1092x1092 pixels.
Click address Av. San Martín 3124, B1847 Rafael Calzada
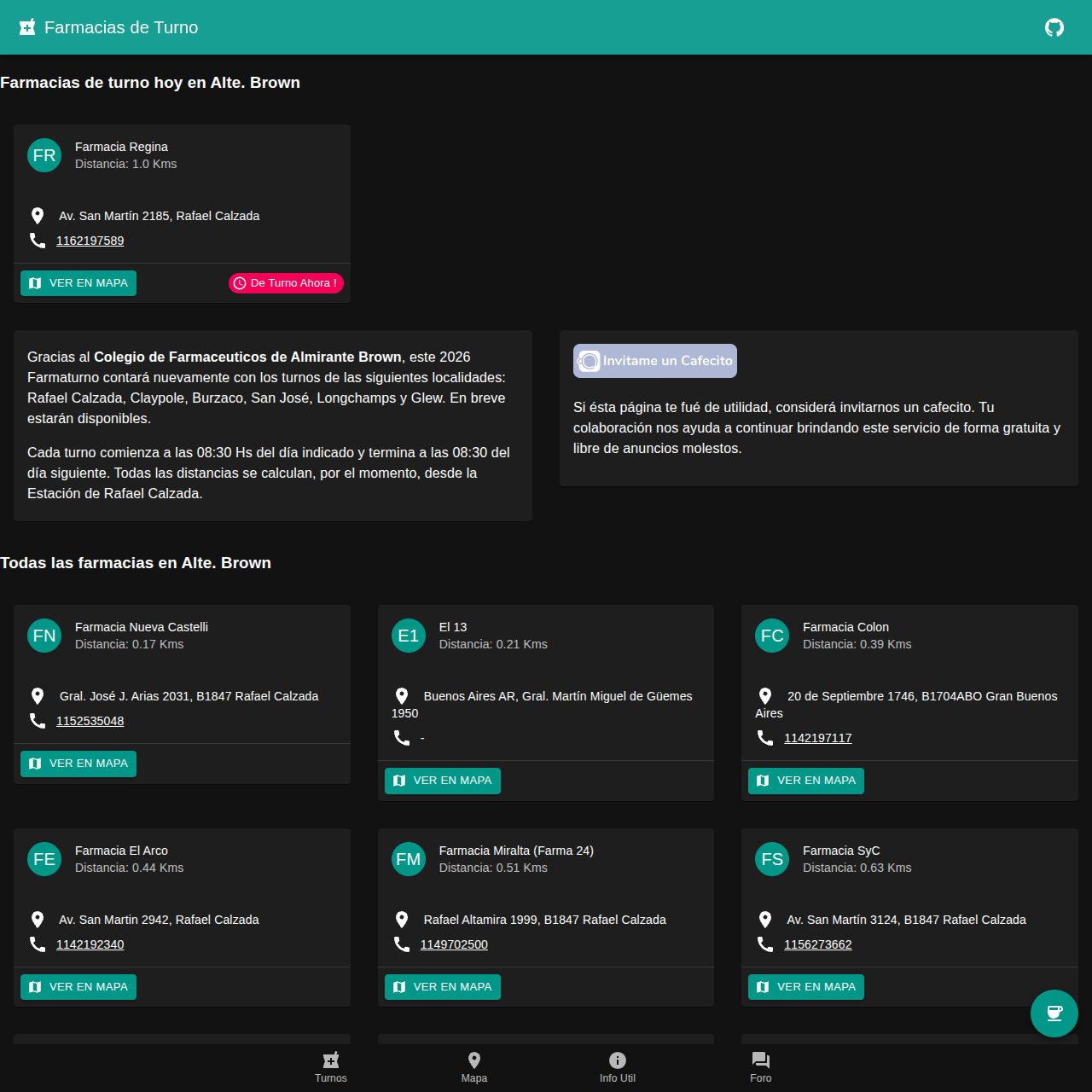click(x=907, y=920)
